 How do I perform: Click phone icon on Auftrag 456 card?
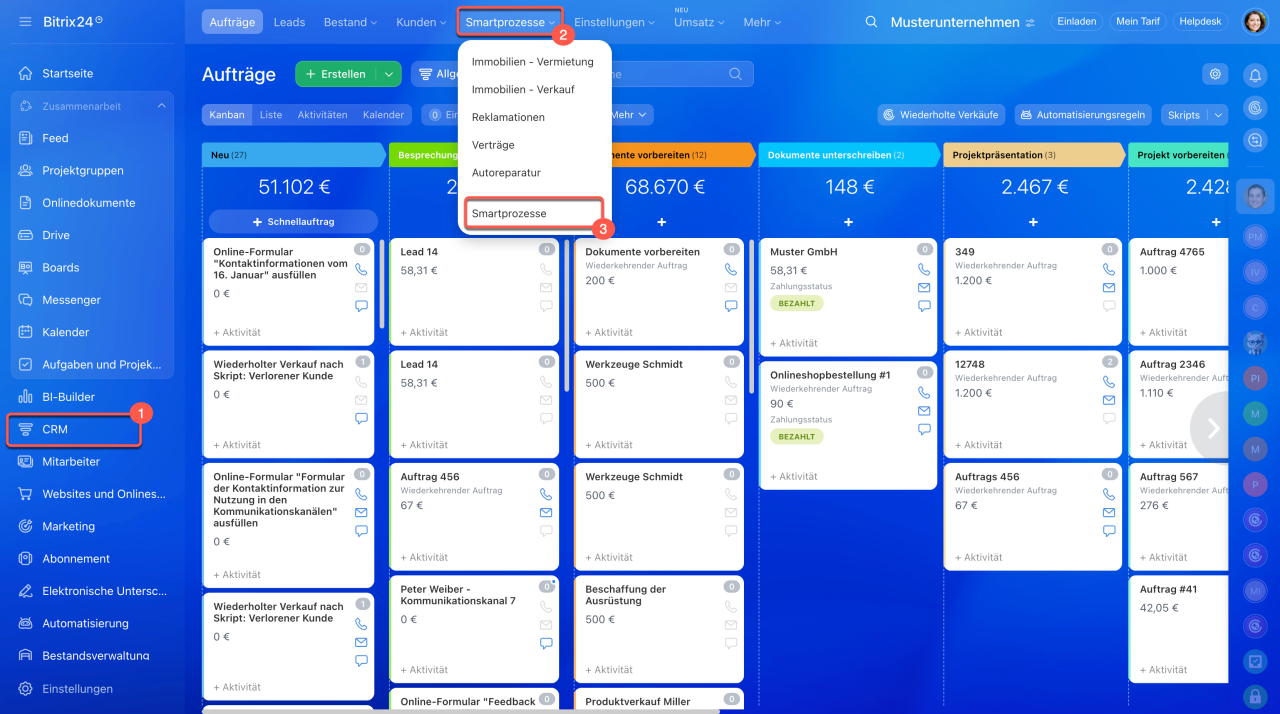pyautogui.click(x=546, y=494)
